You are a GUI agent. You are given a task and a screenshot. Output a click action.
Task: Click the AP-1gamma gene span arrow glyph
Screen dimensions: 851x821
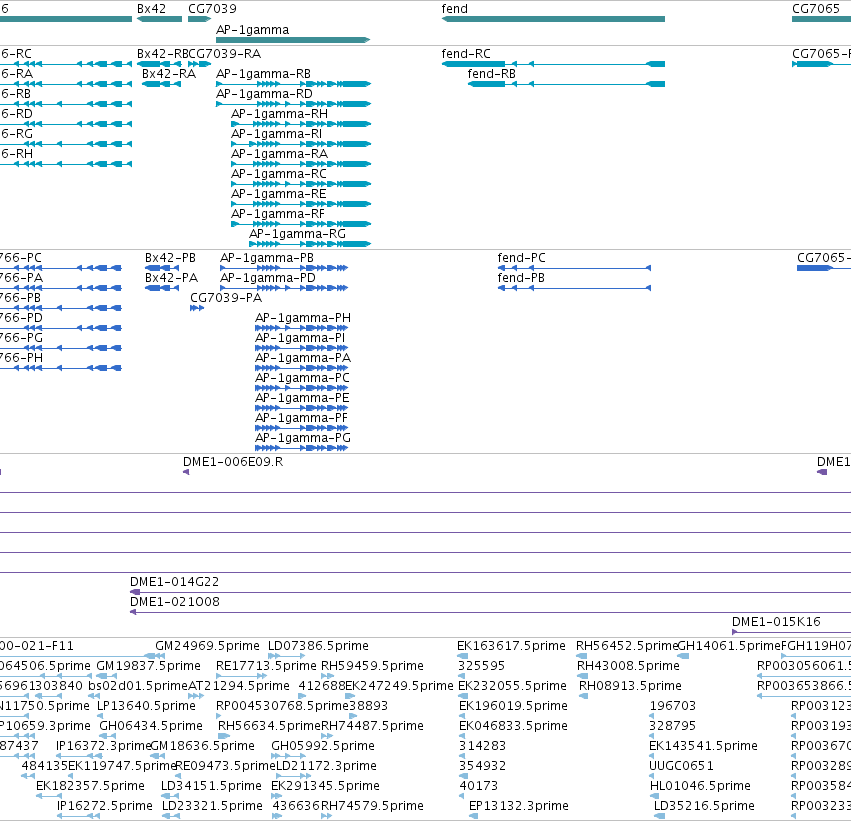tap(293, 40)
